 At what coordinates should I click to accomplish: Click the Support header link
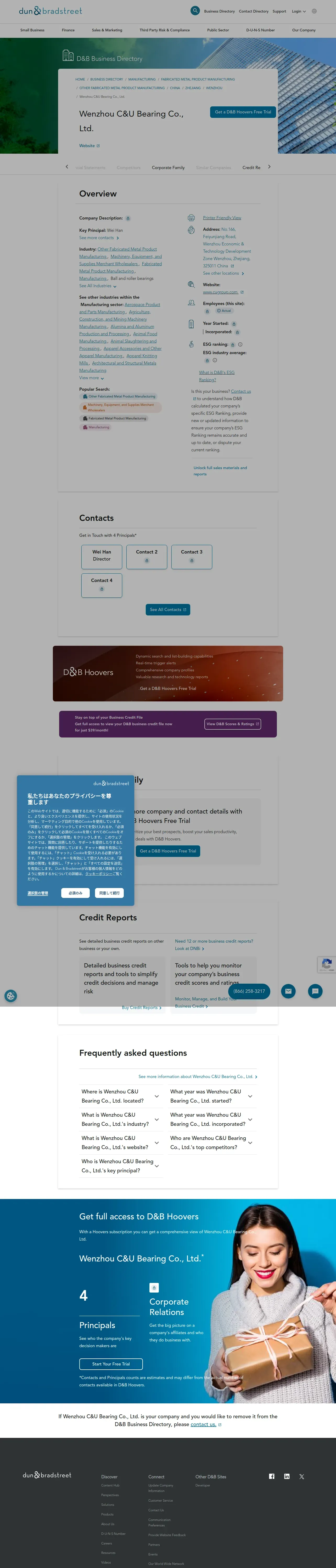pos(279,11)
